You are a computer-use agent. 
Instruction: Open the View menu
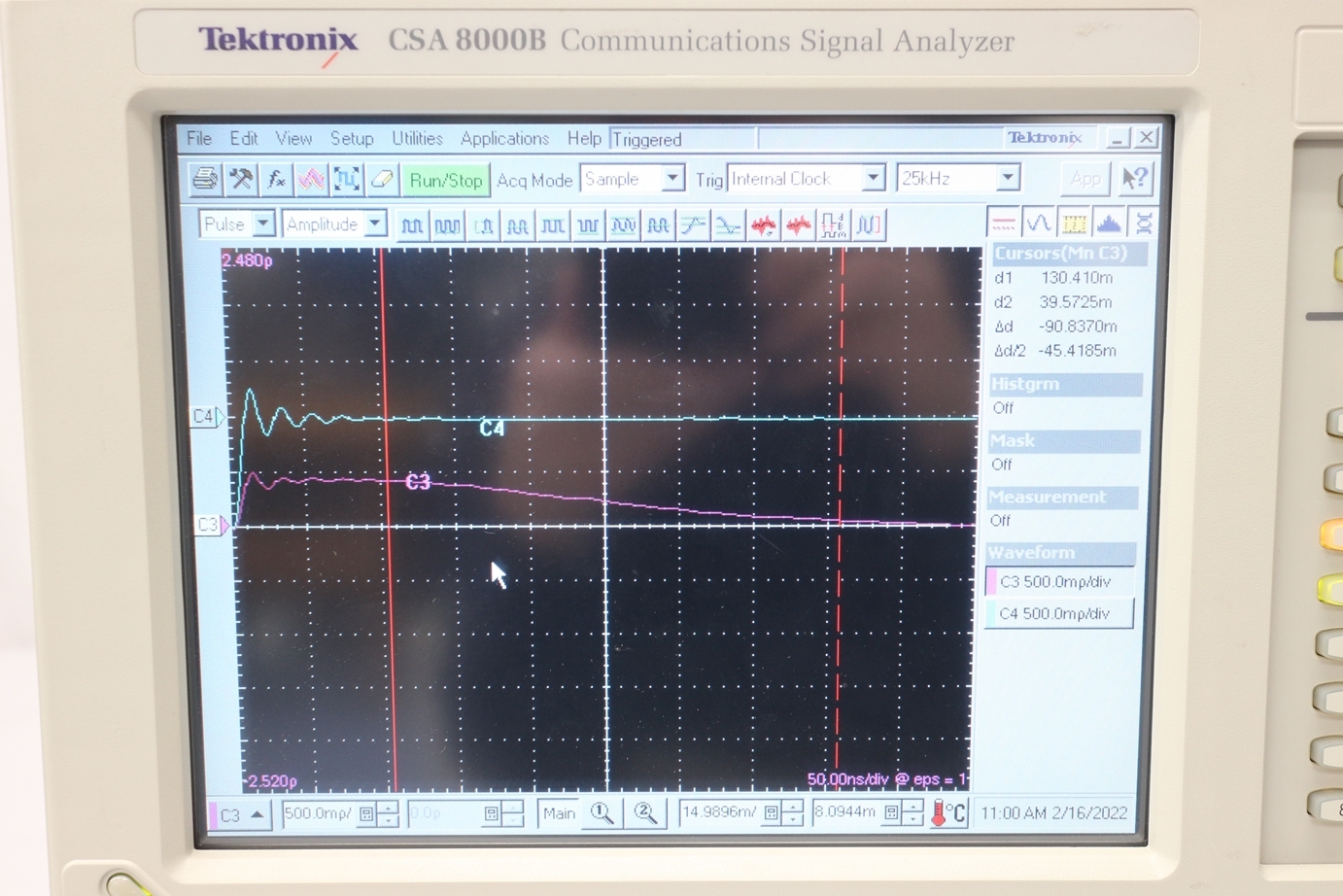293,138
